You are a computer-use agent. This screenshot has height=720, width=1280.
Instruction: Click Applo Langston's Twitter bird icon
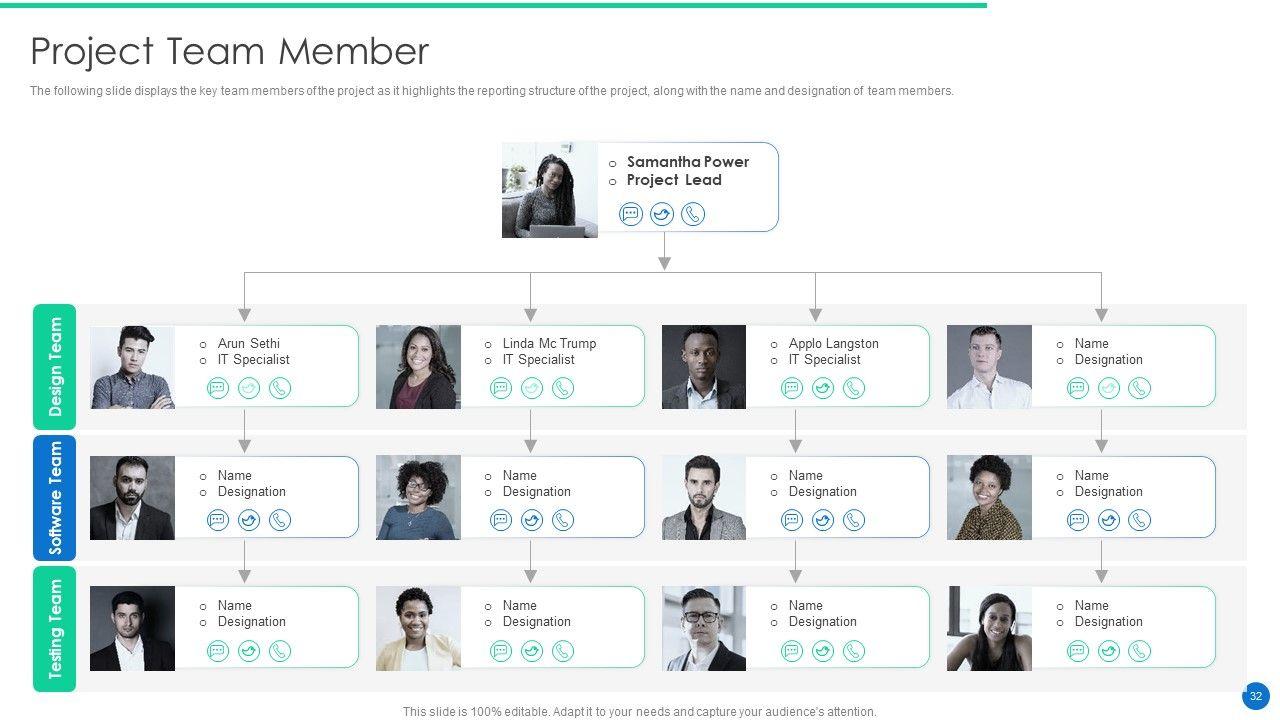[x=823, y=388]
